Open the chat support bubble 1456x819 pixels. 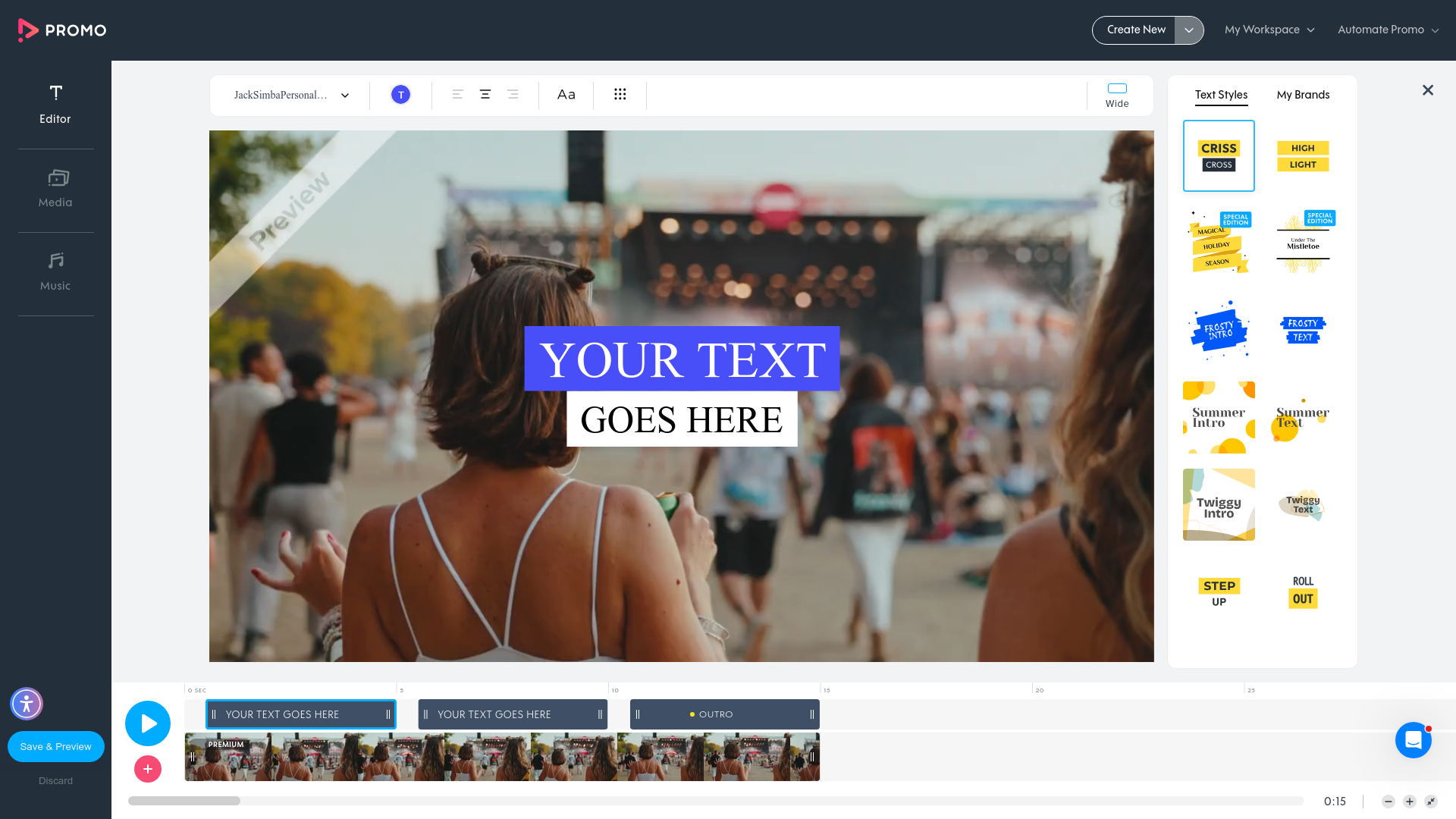tap(1414, 740)
